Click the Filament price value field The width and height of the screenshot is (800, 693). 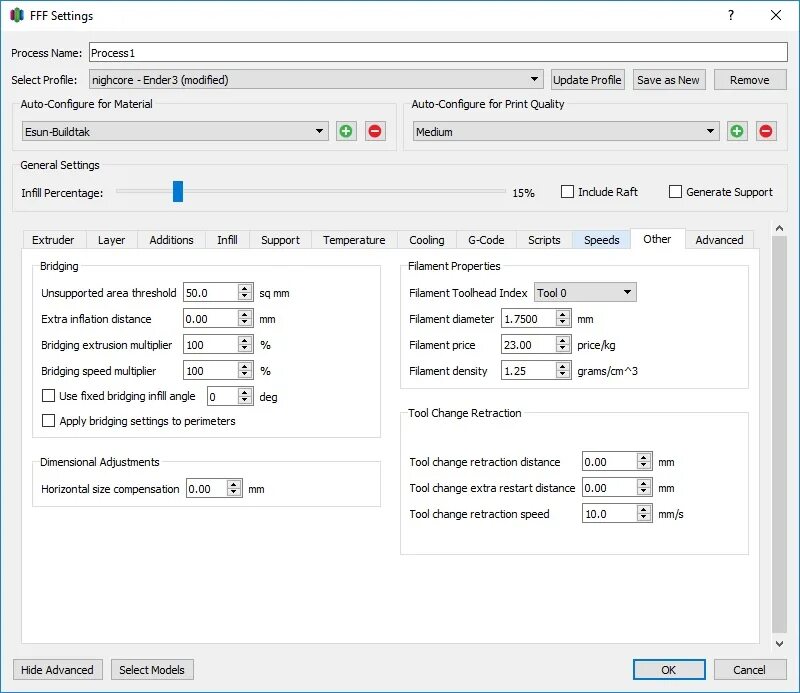[529, 344]
